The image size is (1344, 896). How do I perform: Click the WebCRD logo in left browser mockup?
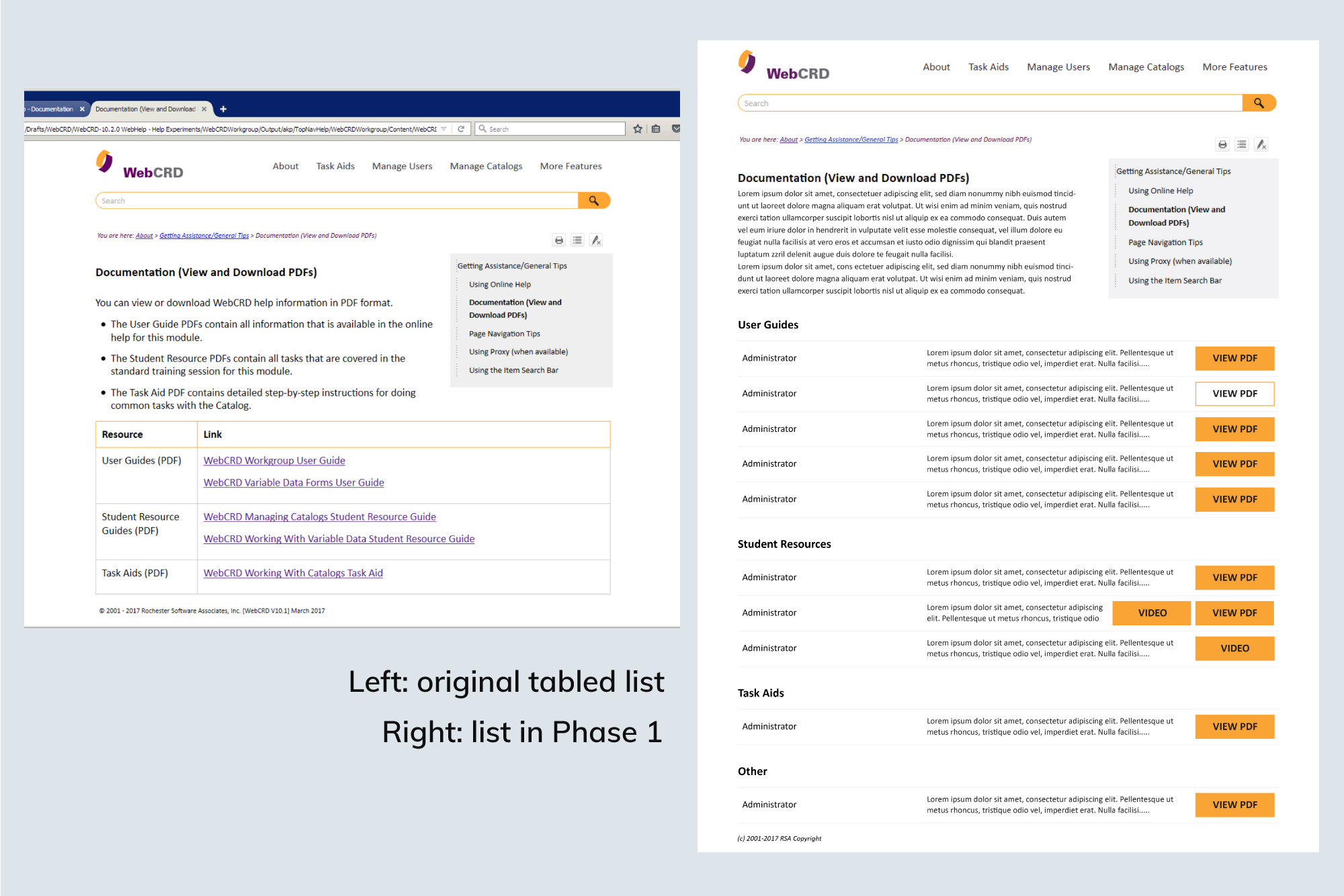point(139,165)
